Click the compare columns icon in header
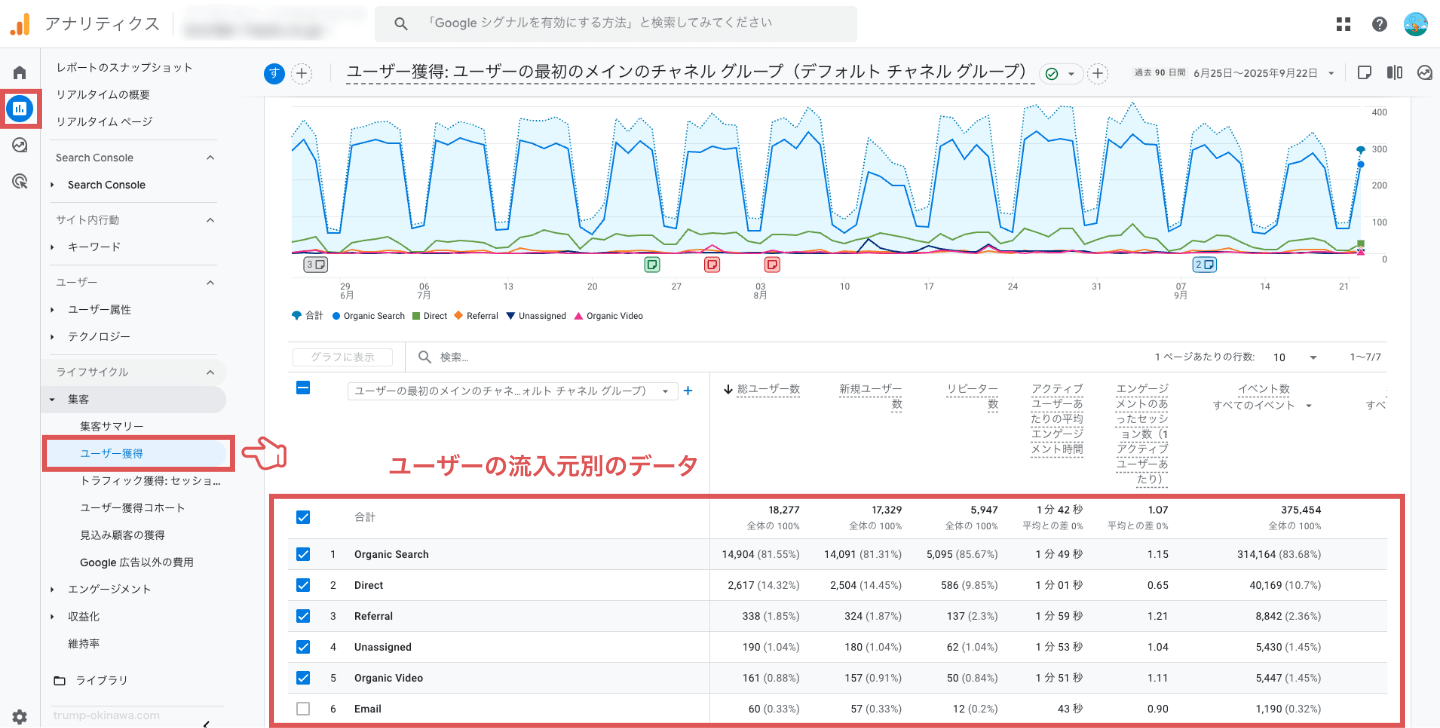Viewport: 1440px width, 728px height. click(1394, 72)
